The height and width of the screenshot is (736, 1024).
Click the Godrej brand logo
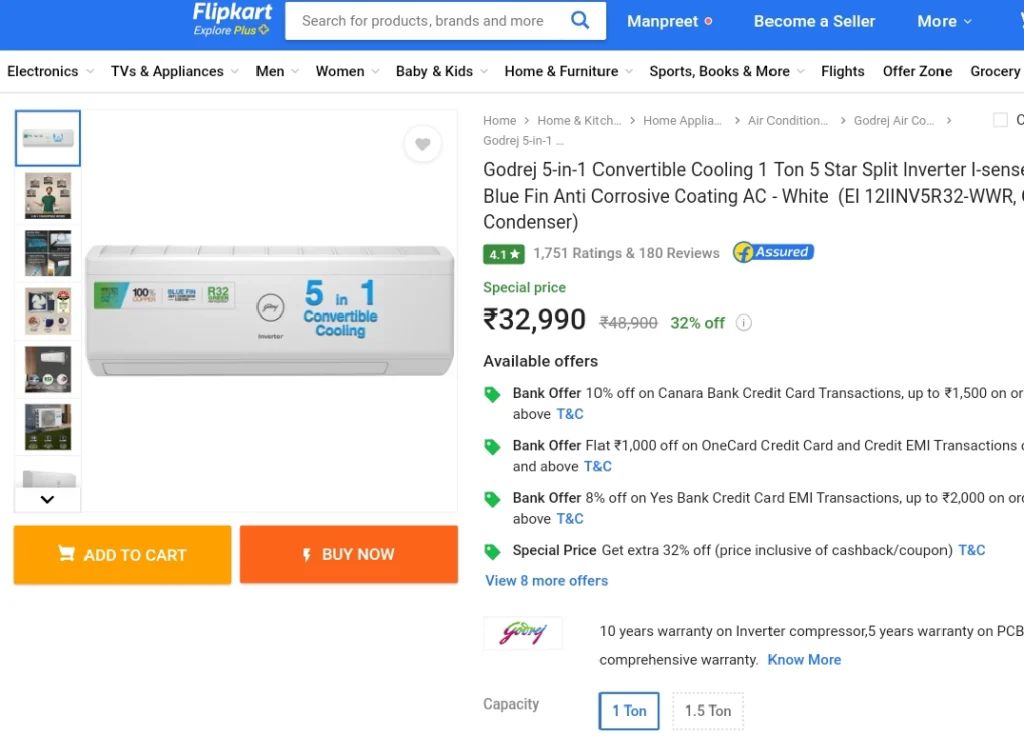coord(522,632)
